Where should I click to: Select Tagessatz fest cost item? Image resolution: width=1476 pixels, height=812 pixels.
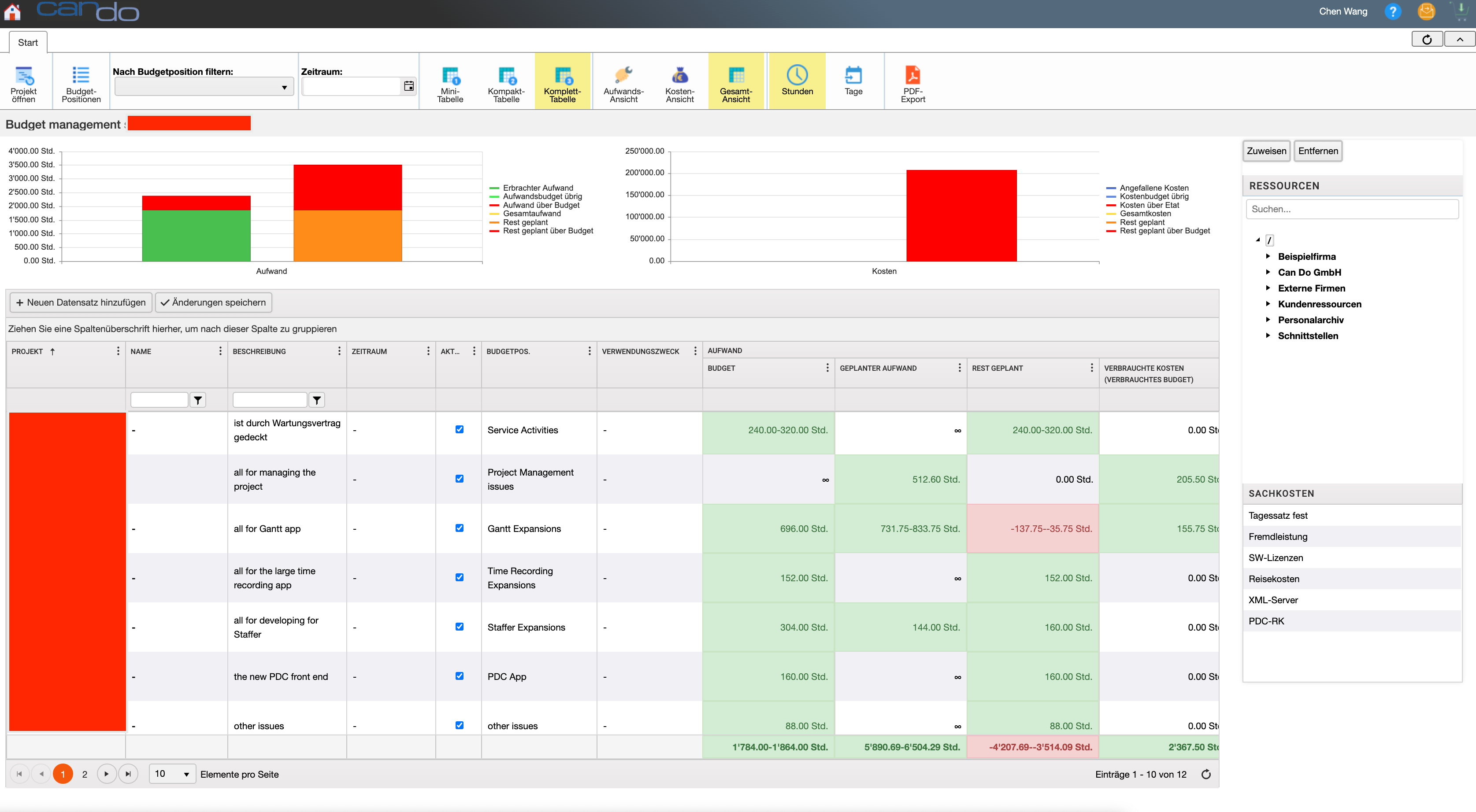(1352, 515)
